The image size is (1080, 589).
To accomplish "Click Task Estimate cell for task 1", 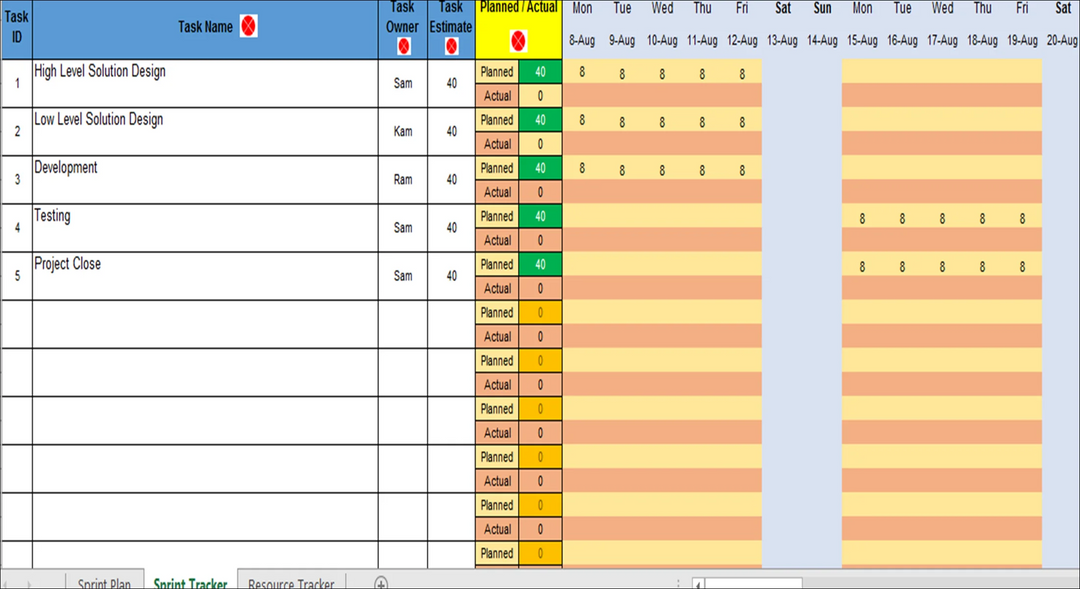I will (451, 84).
